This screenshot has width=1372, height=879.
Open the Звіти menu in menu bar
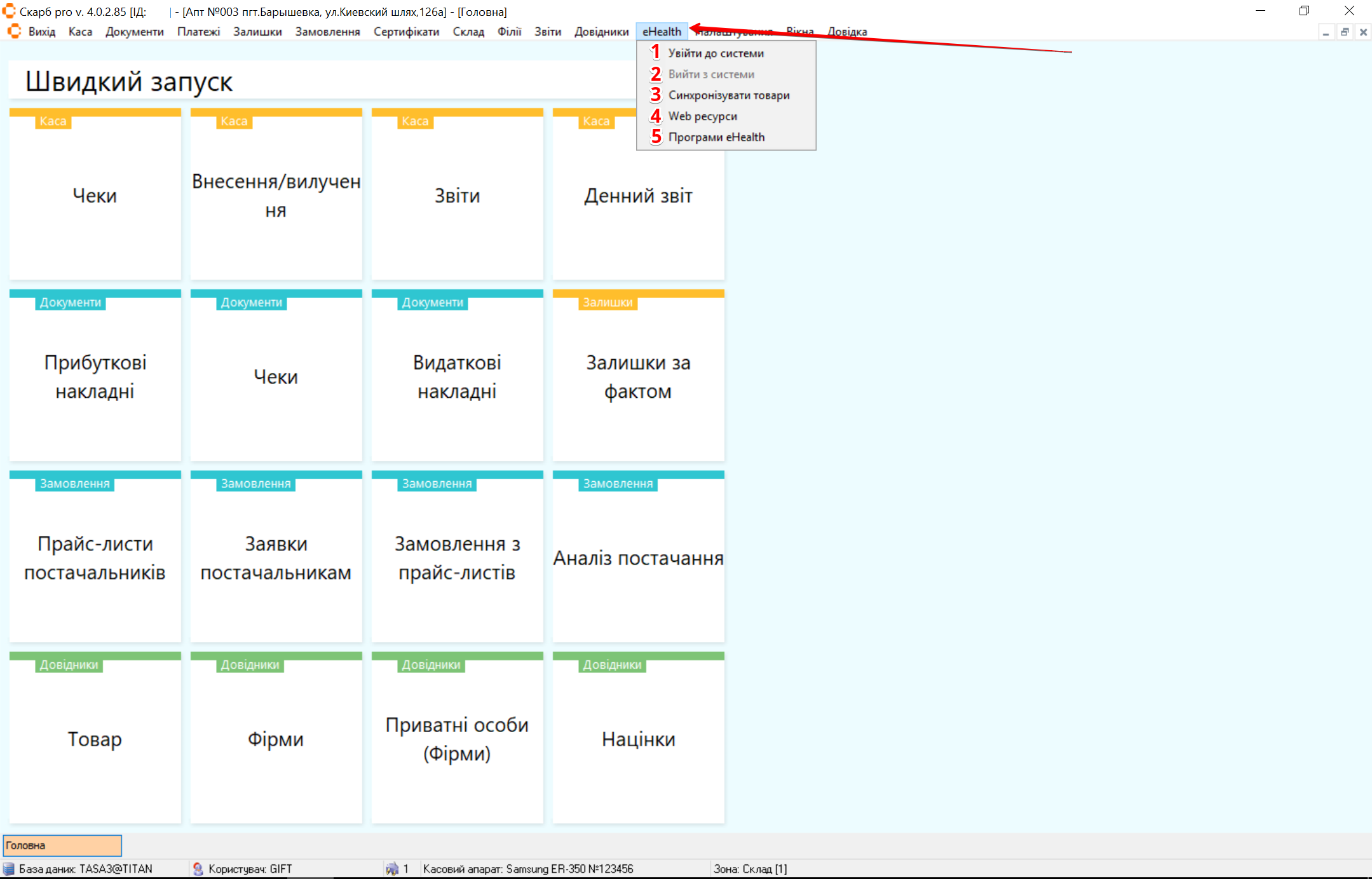547,32
